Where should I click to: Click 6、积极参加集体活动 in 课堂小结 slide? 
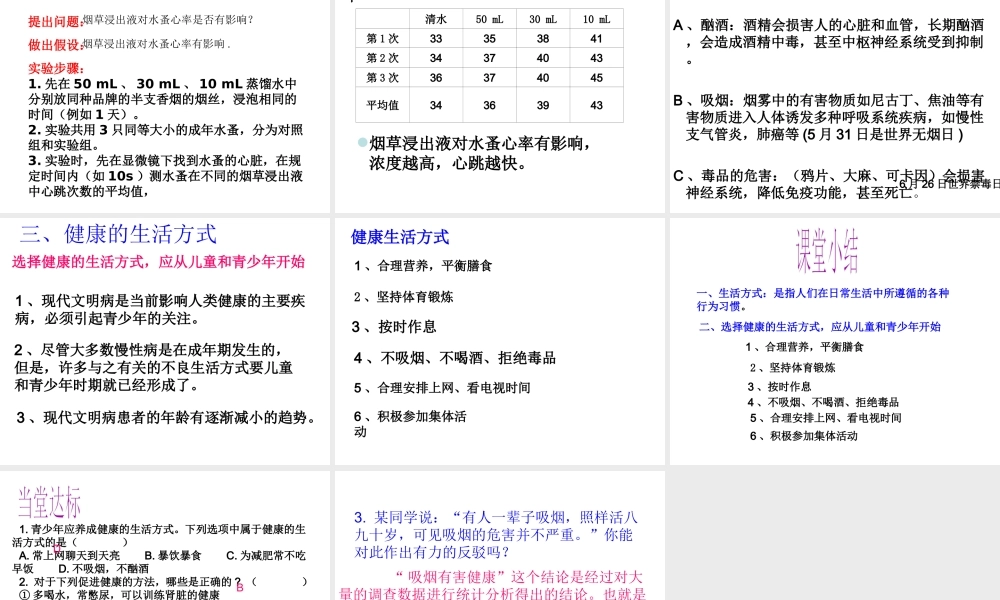click(x=804, y=436)
